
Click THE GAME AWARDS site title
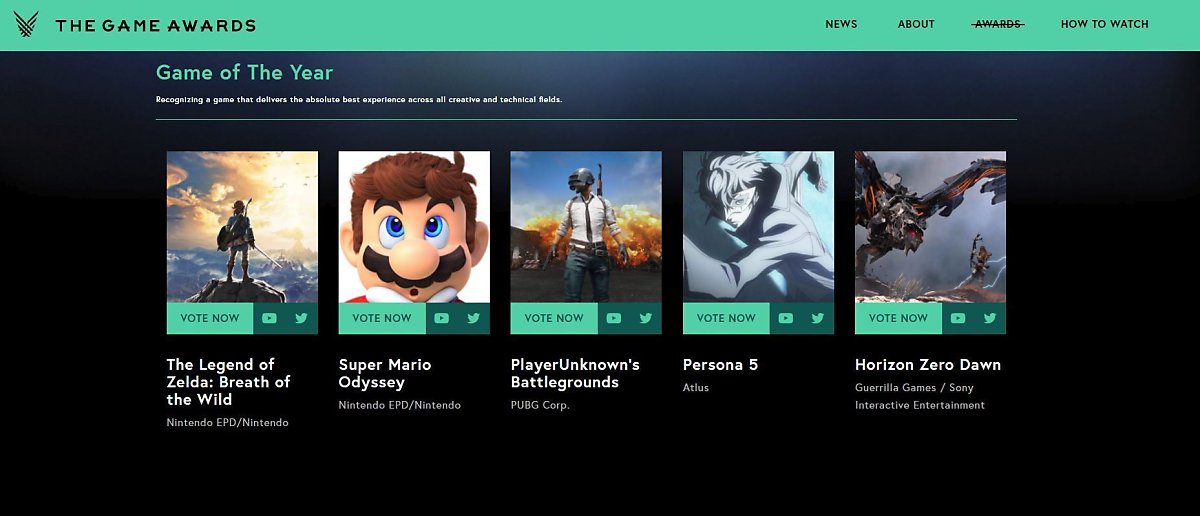click(x=156, y=25)
